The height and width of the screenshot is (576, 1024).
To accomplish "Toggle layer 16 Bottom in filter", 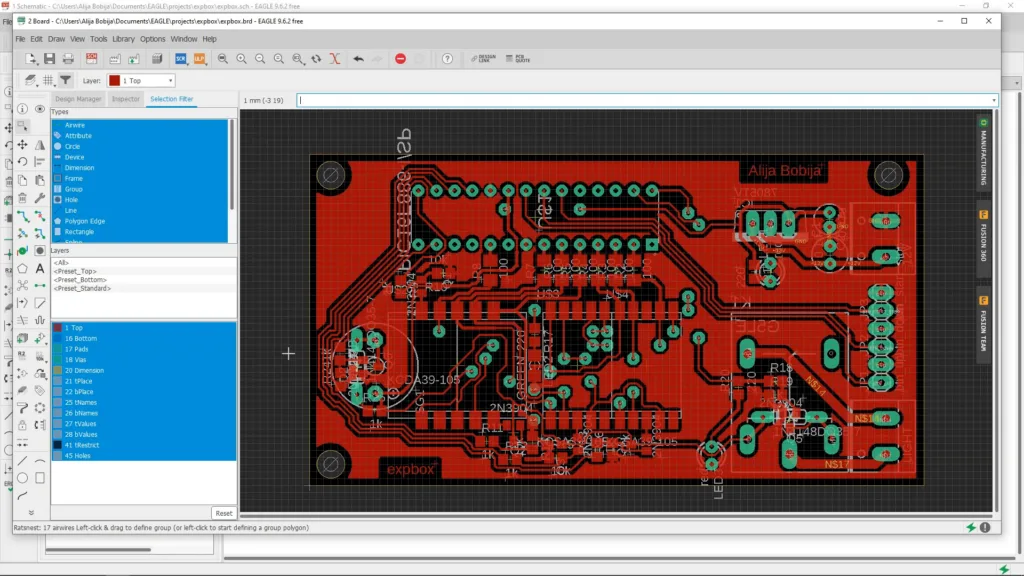I will tap(144, 338).
